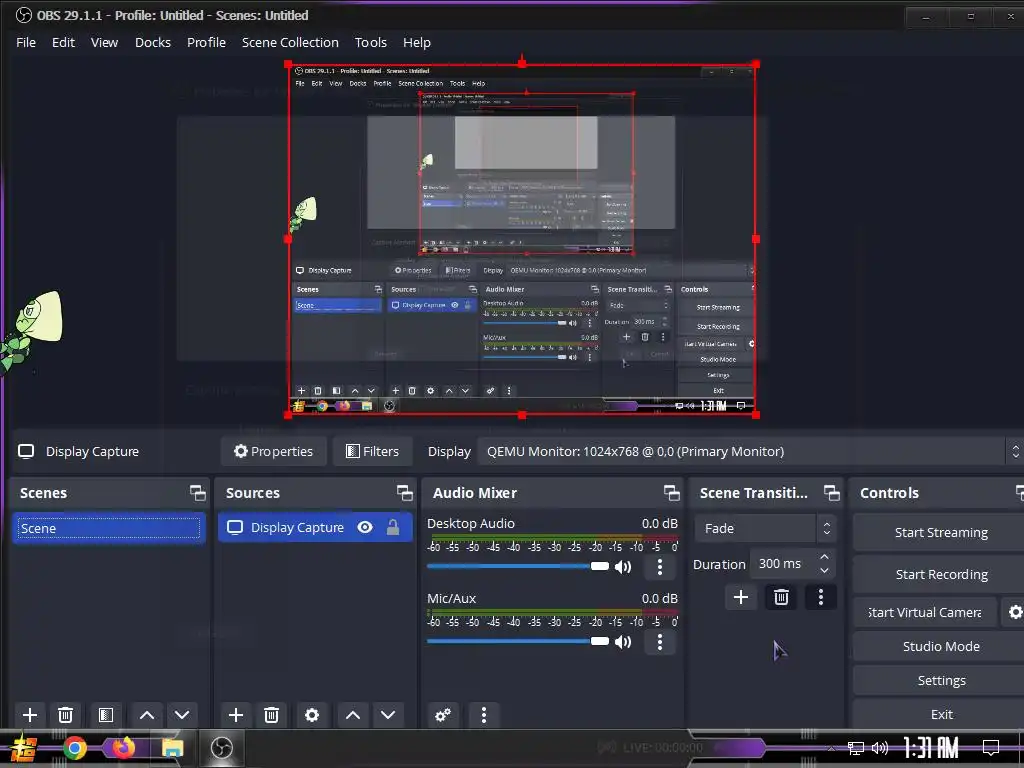
Task: Move scene down with arrow icon
Action: point(182,714)
